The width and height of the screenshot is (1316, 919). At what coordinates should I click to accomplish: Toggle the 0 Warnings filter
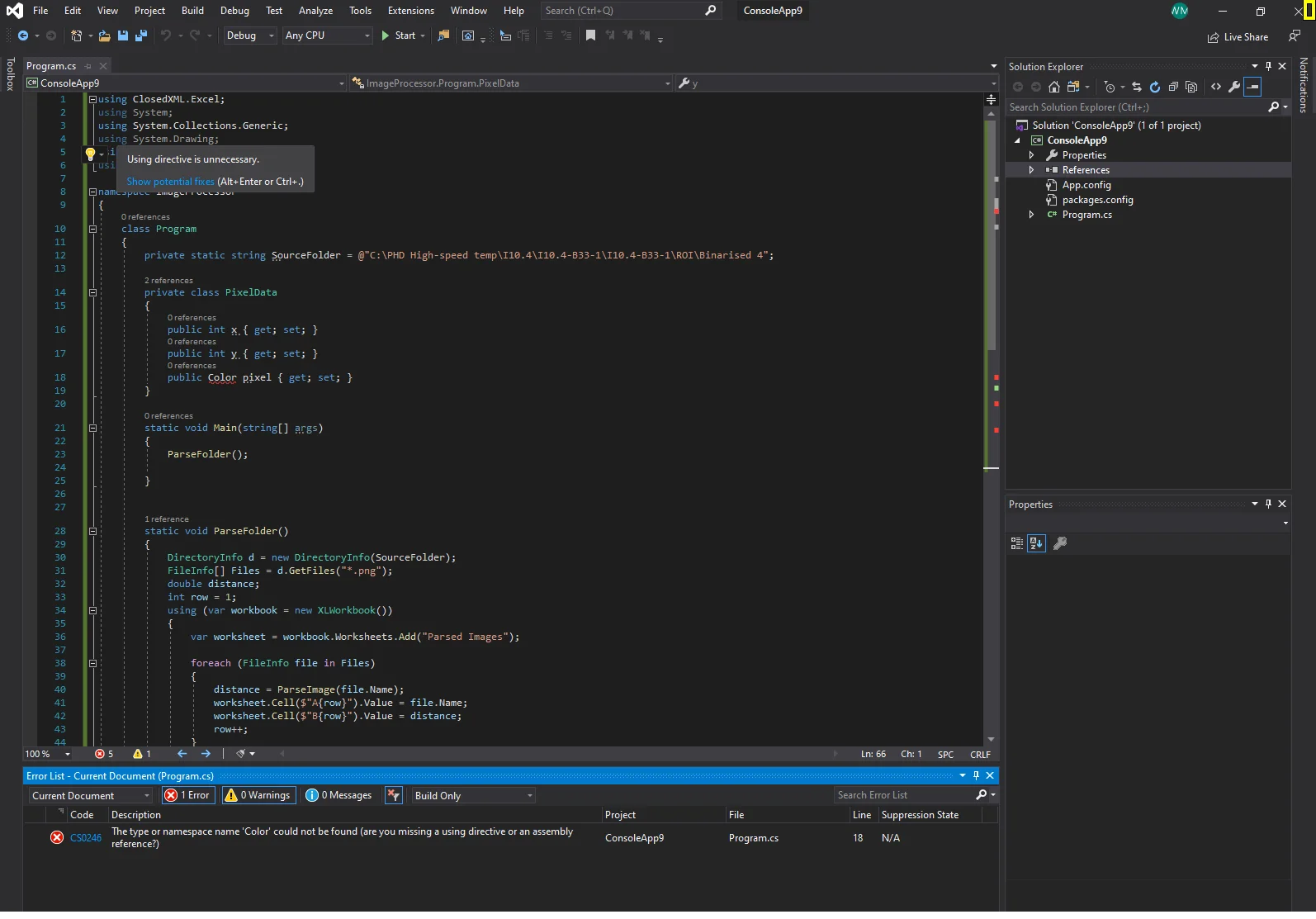point(258,795)
